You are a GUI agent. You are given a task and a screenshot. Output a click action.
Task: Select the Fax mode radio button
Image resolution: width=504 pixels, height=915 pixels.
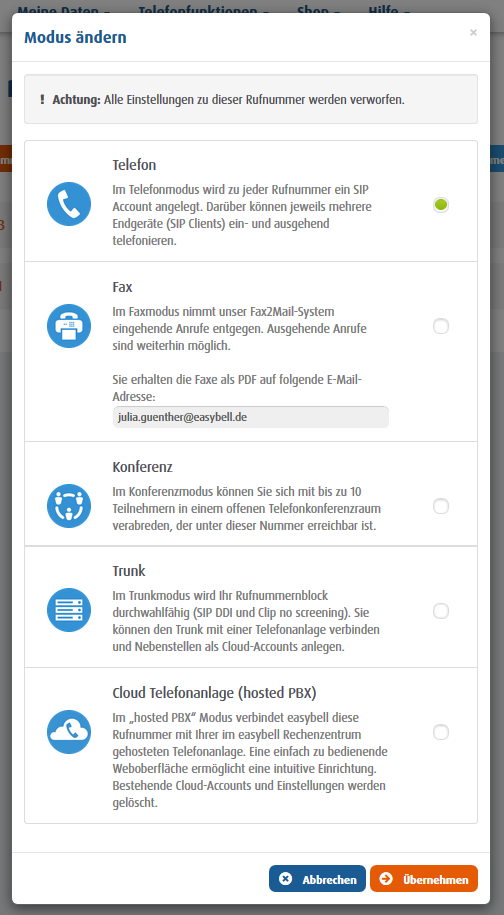click(441, 326)
